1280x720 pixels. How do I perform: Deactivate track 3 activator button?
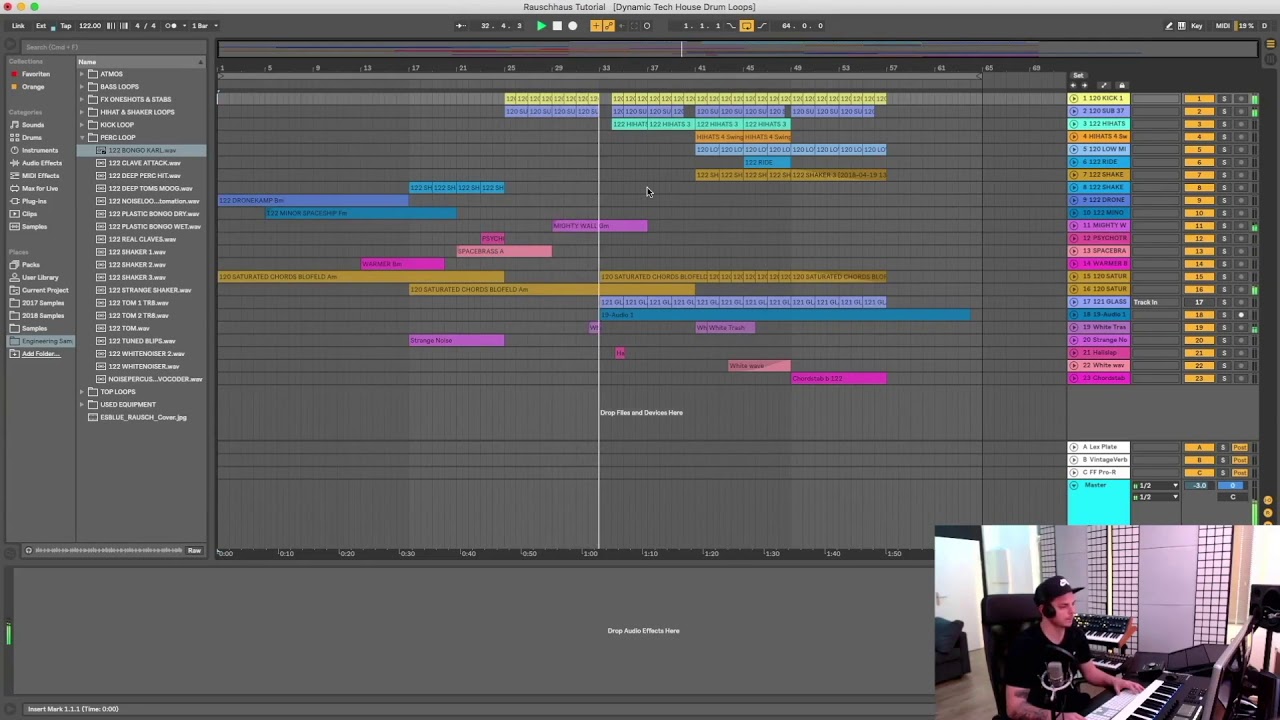point(1199,124)
